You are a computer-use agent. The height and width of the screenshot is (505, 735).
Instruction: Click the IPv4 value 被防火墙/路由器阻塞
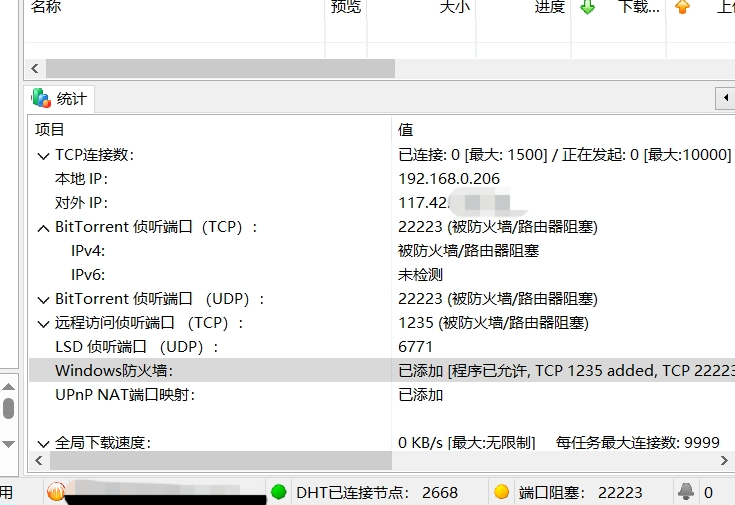(468, 251)
